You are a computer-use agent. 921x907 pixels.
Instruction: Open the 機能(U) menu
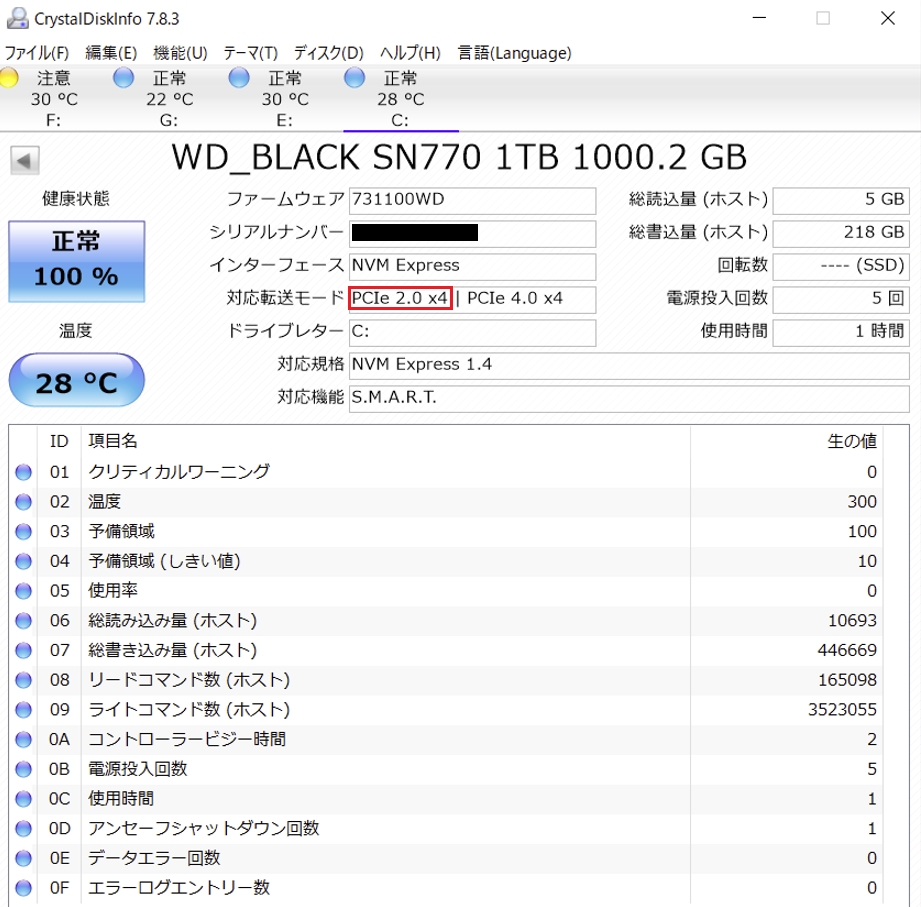tap(180, 53)
